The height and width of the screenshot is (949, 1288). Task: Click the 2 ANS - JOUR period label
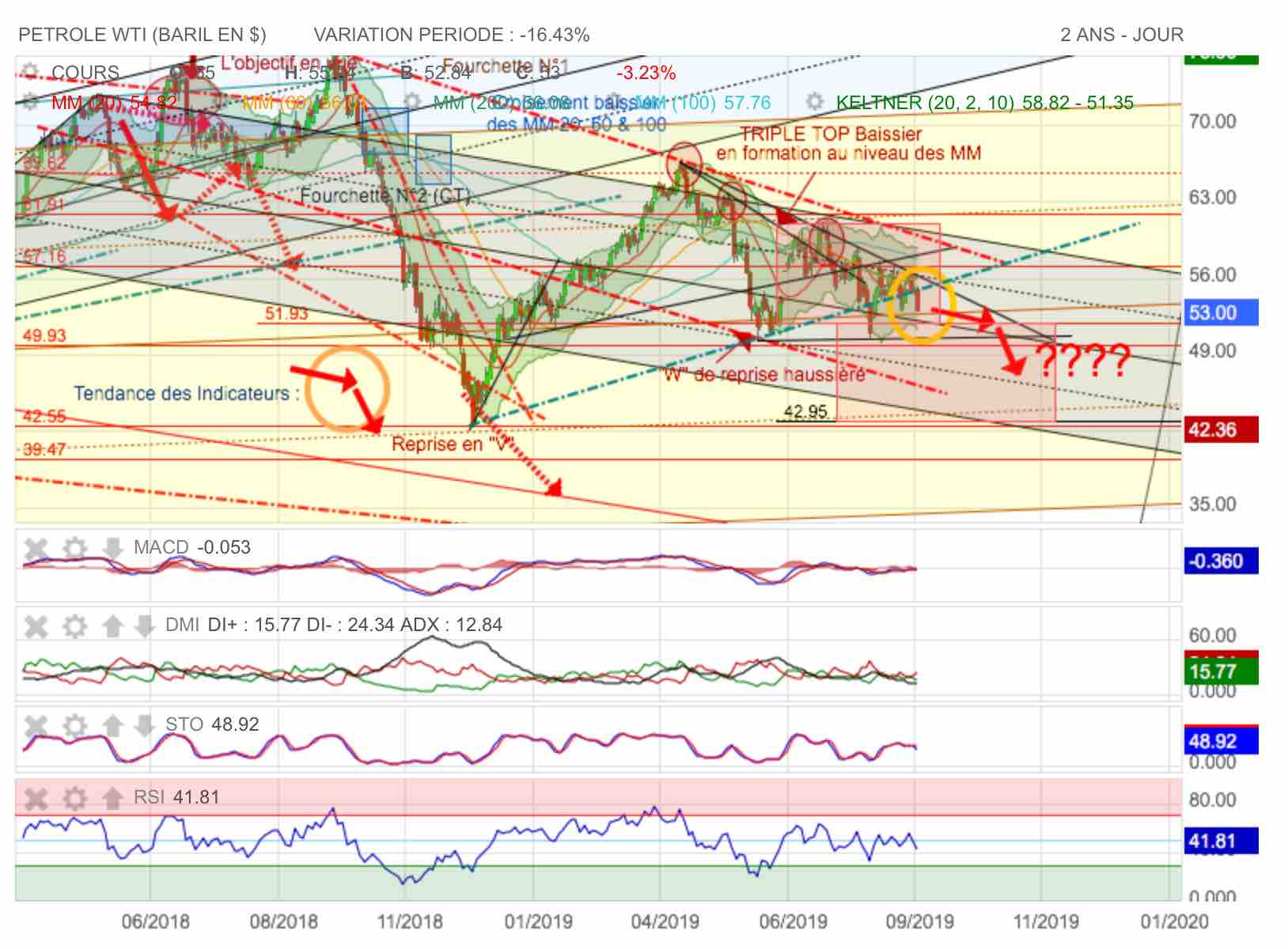(1122, 35)
